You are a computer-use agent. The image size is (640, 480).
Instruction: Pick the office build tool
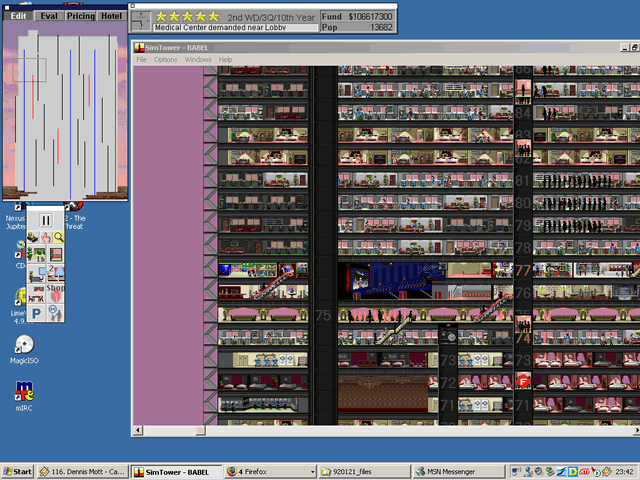point(34,273)
